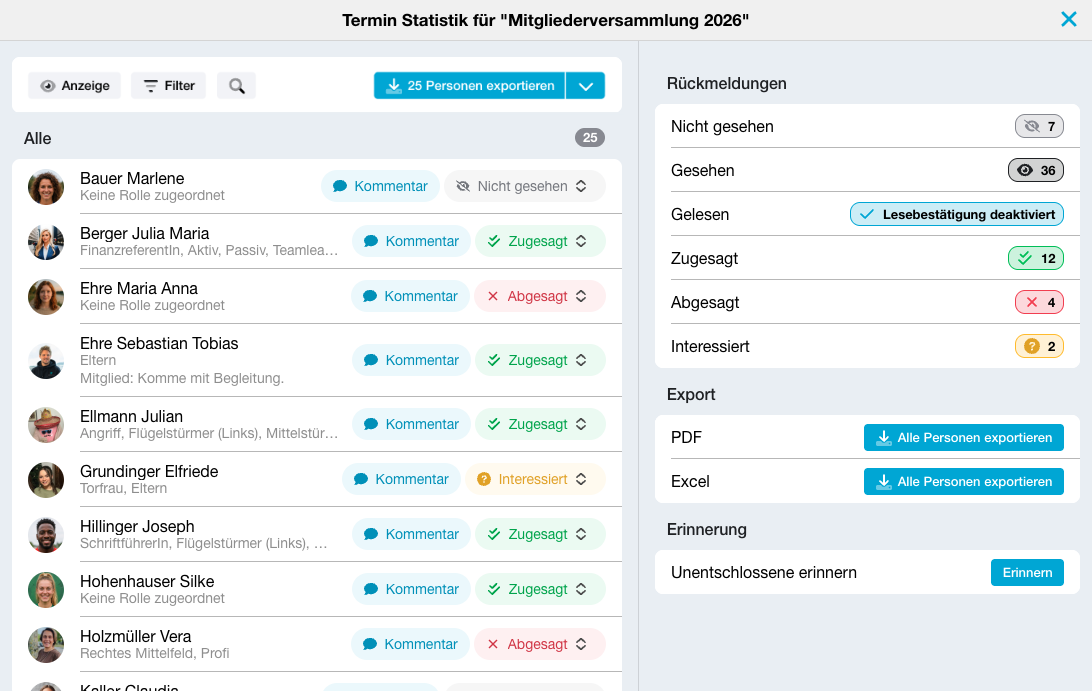The height and width of the screenshot is (691, 1092).
Task: Select the Alle list header
Action: [38, 139]
